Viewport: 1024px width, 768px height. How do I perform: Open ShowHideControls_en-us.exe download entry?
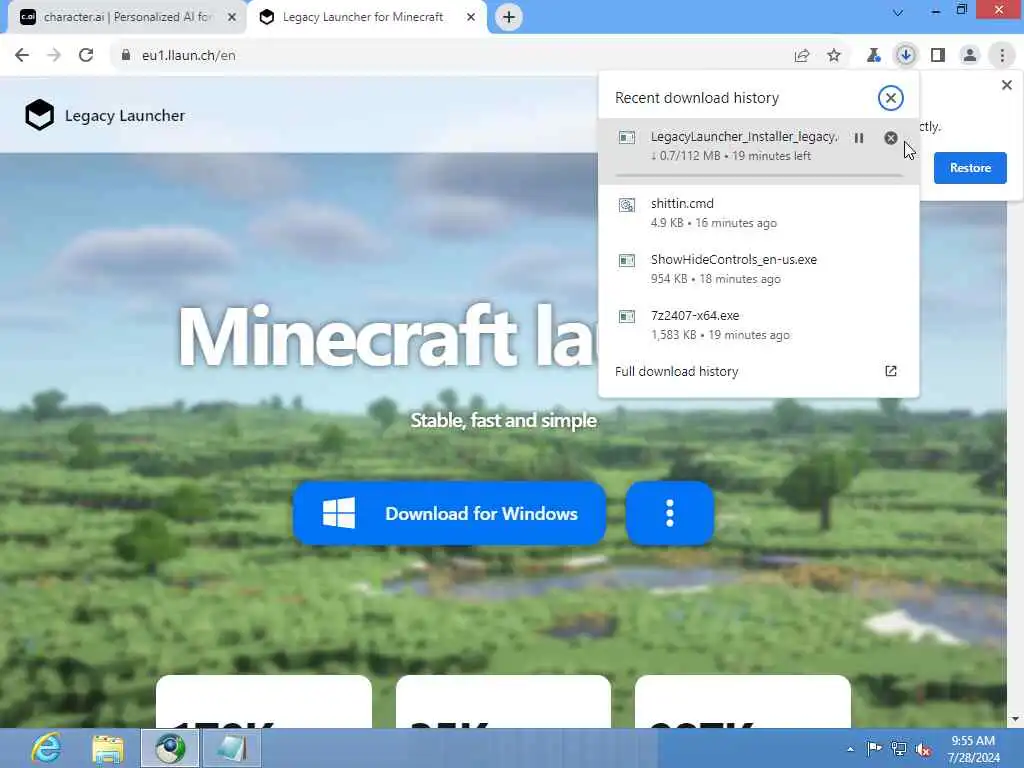point(759,268)
